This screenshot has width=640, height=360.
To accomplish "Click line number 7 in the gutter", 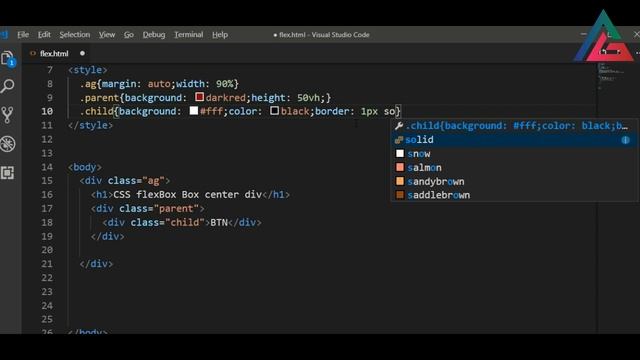I will (x=50, y=70).
